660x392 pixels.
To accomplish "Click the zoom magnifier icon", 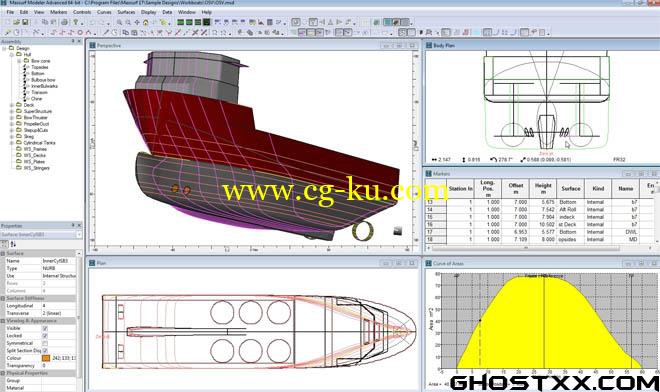I will [x=120, y=22].
